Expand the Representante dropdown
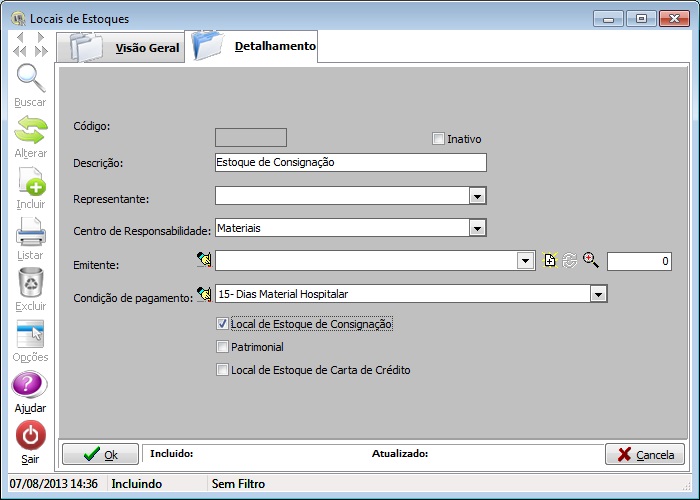The height and width of the screenshot is (500, 700). [477, 195]
